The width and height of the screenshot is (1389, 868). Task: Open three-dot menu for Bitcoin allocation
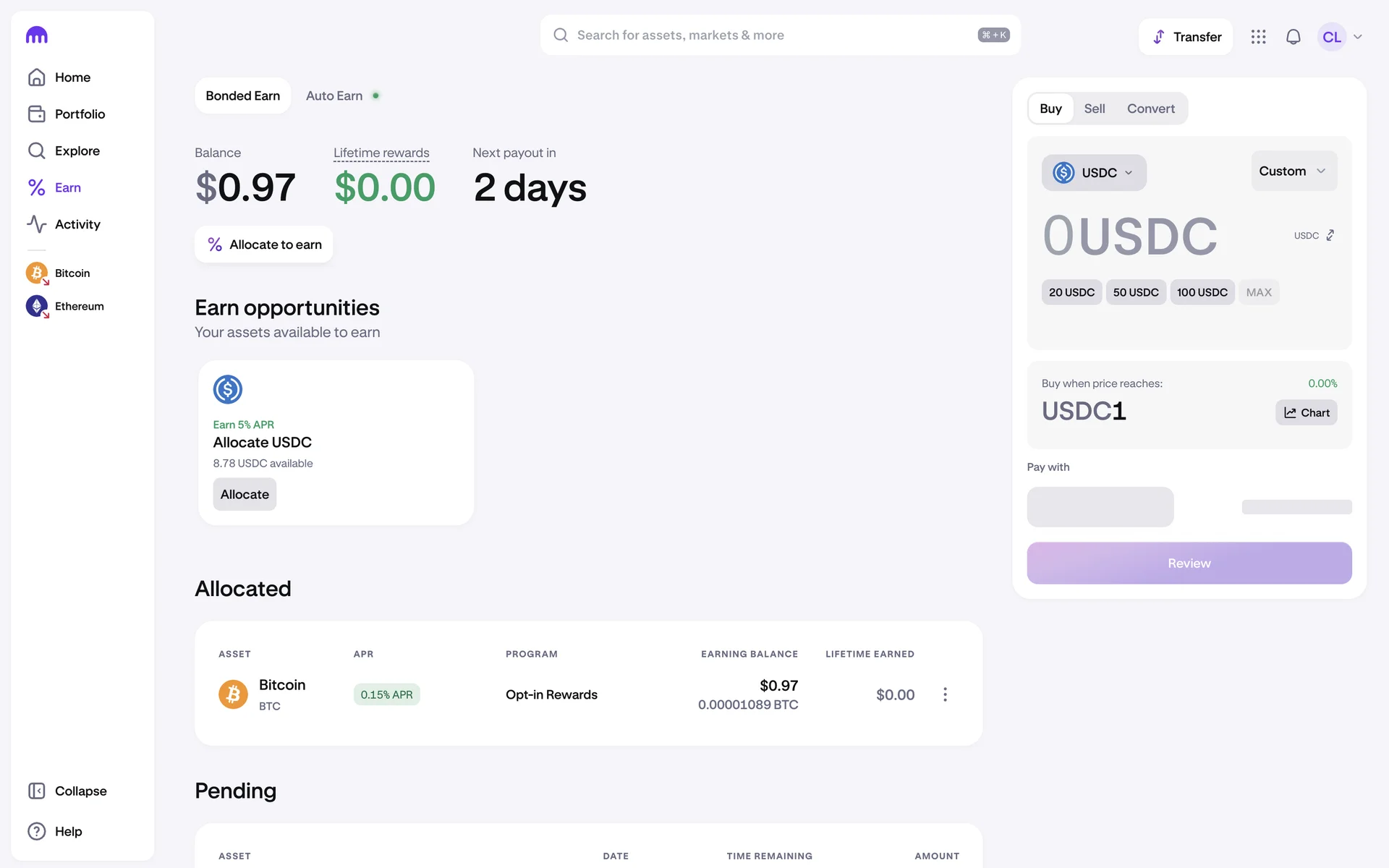(945, 694)
